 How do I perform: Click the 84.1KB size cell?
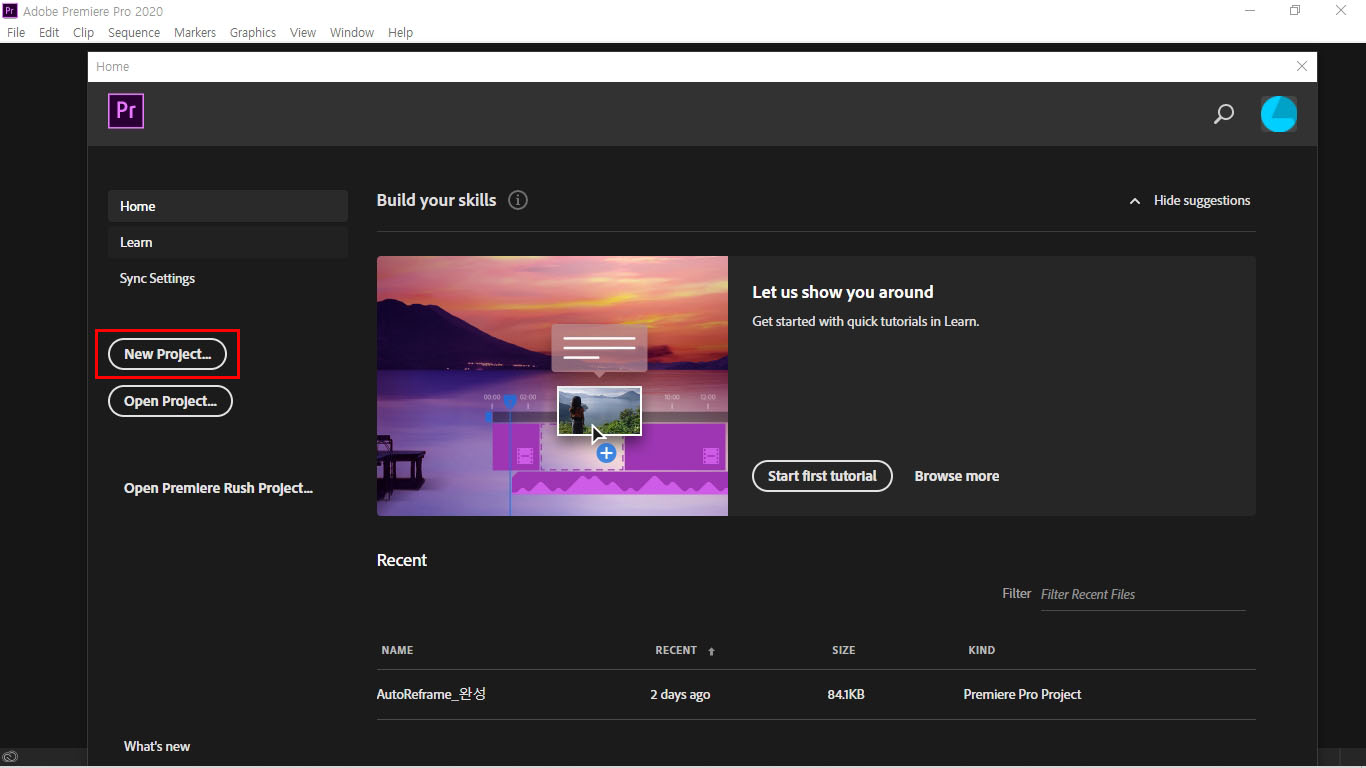(x=846, y=694)
